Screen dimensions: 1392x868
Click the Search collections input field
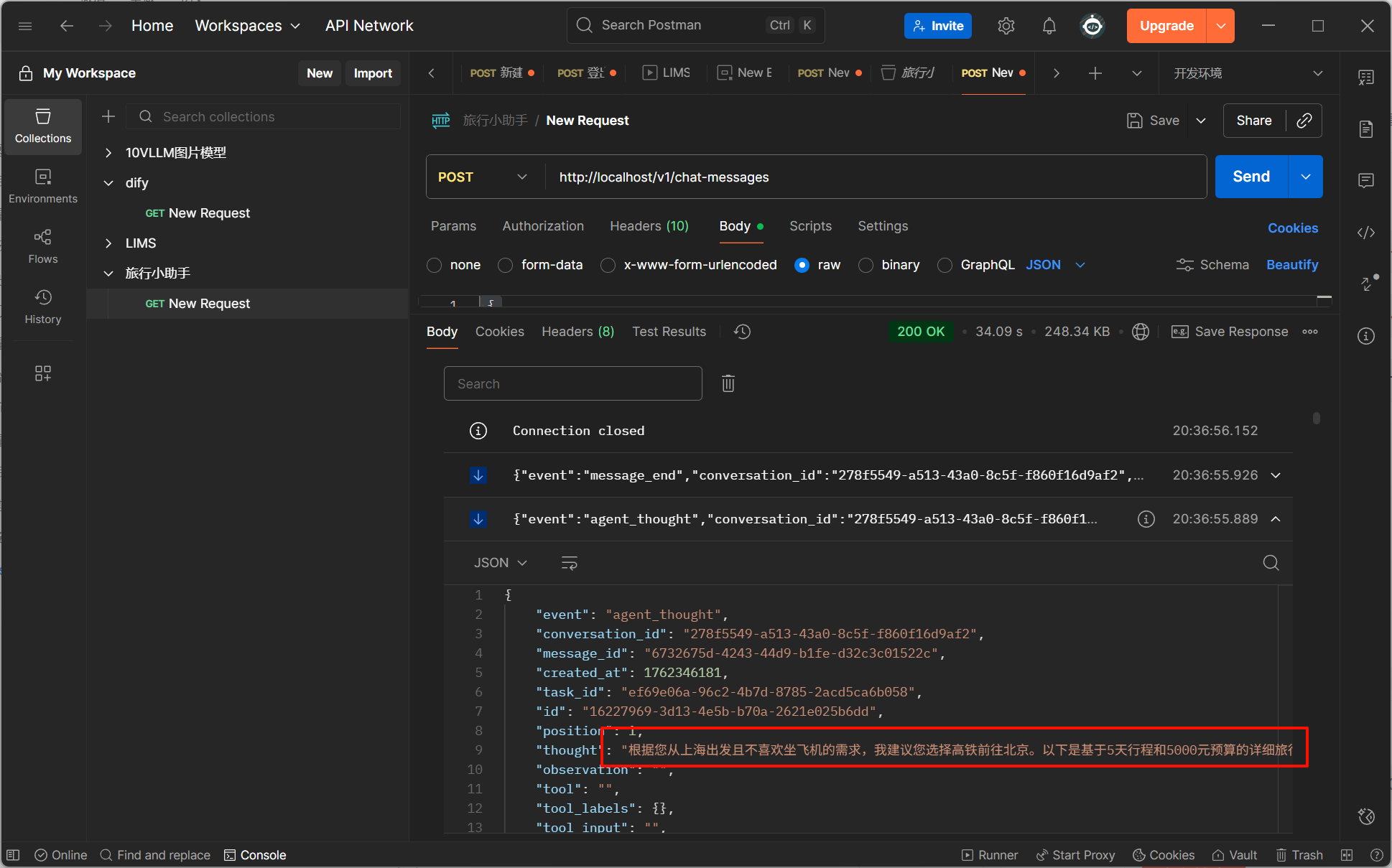273,117
